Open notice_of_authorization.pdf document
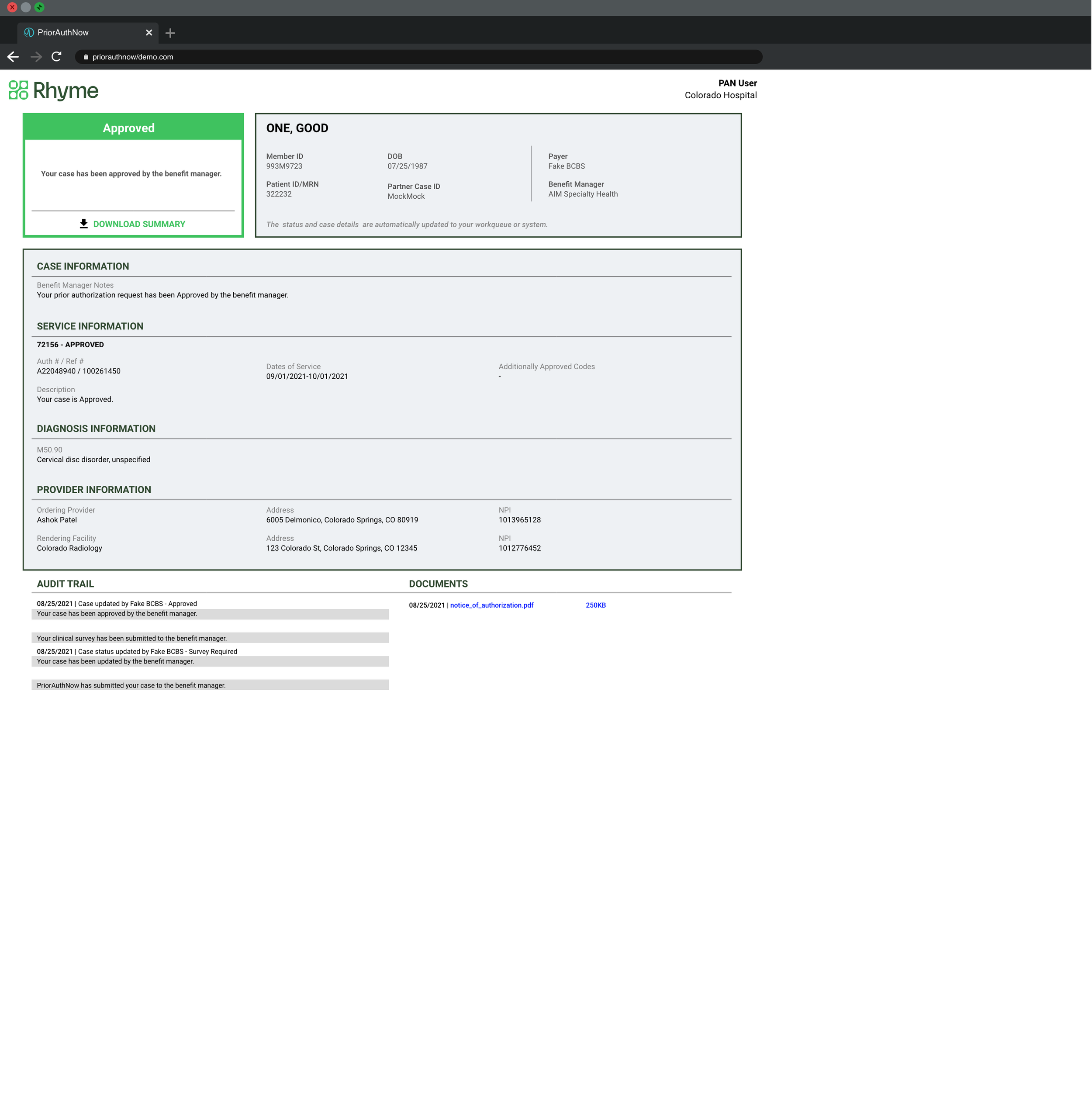Screen dimensions: 1092x1113 click(491, 605)
